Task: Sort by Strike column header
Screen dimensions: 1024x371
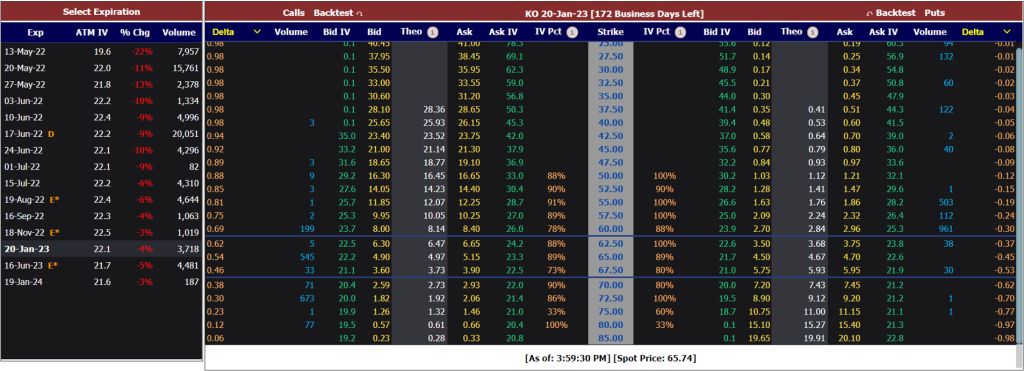Action: pos(611,32)
